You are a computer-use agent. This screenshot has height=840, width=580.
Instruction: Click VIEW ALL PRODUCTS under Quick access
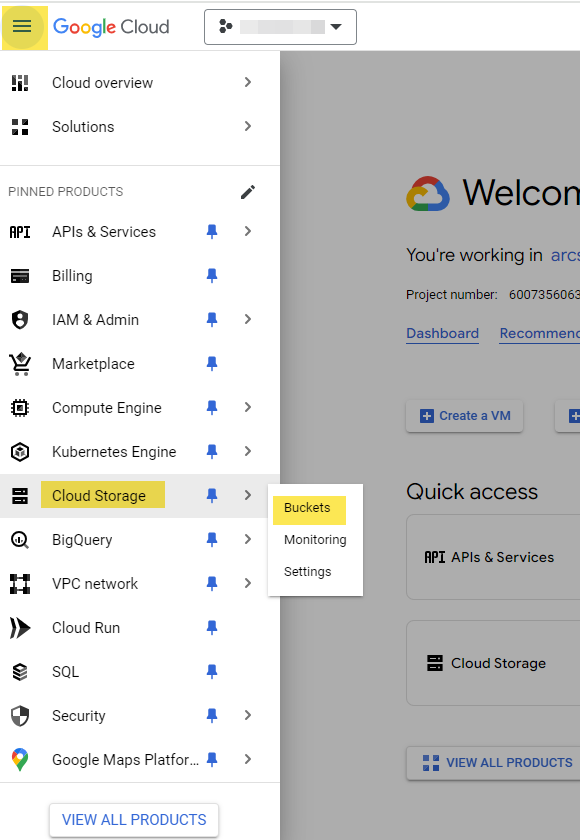click(x=493, y=762)
